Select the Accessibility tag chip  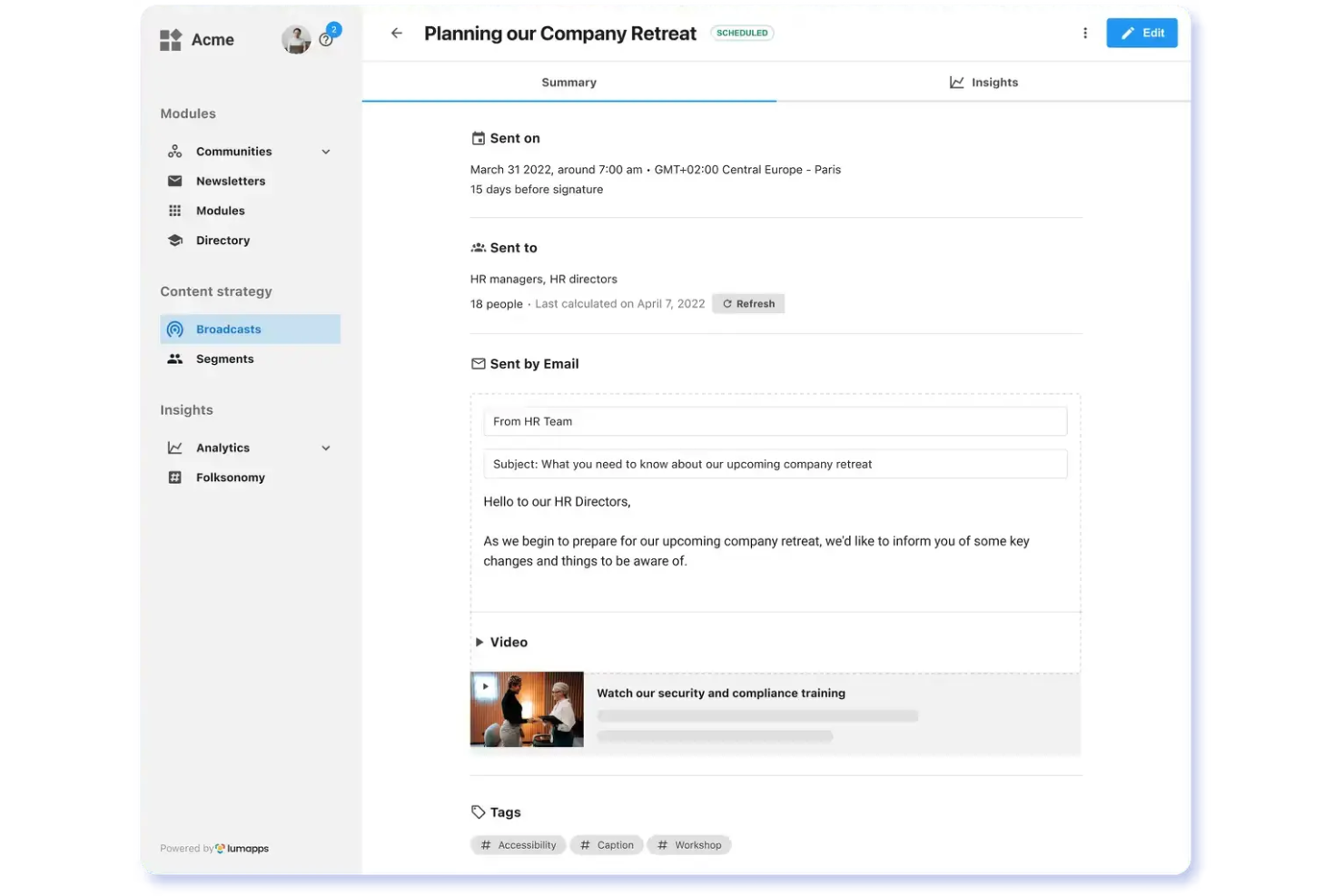[x=518, y=845]
